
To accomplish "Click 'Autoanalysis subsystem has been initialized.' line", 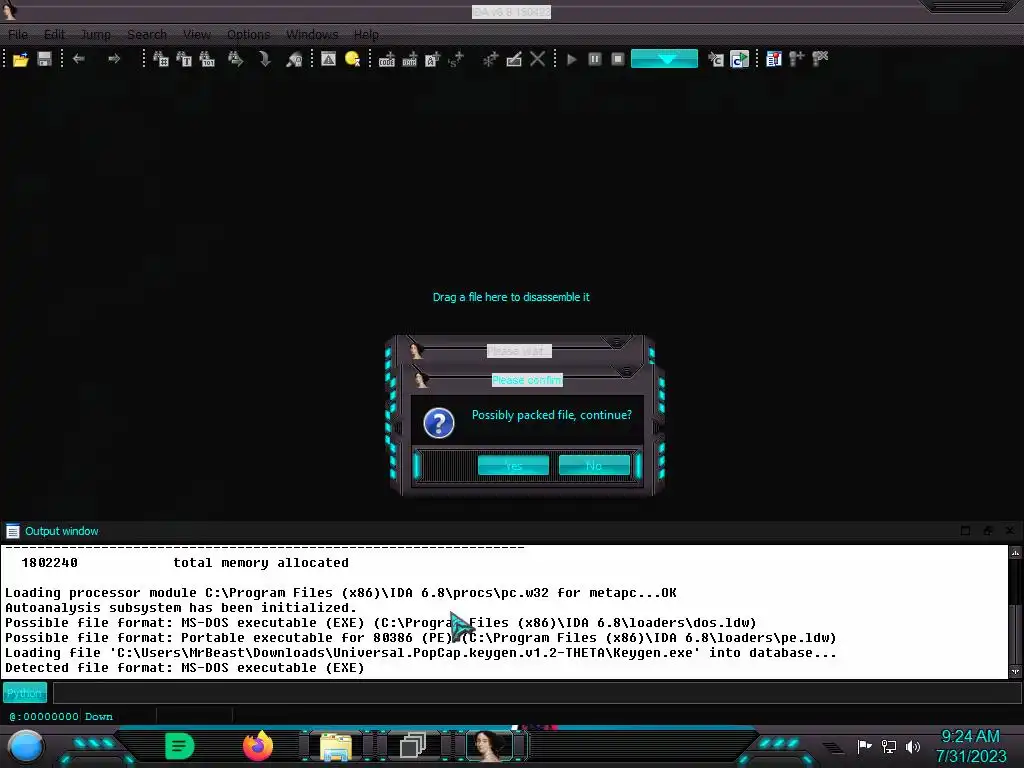I will [x=181, y=608].
